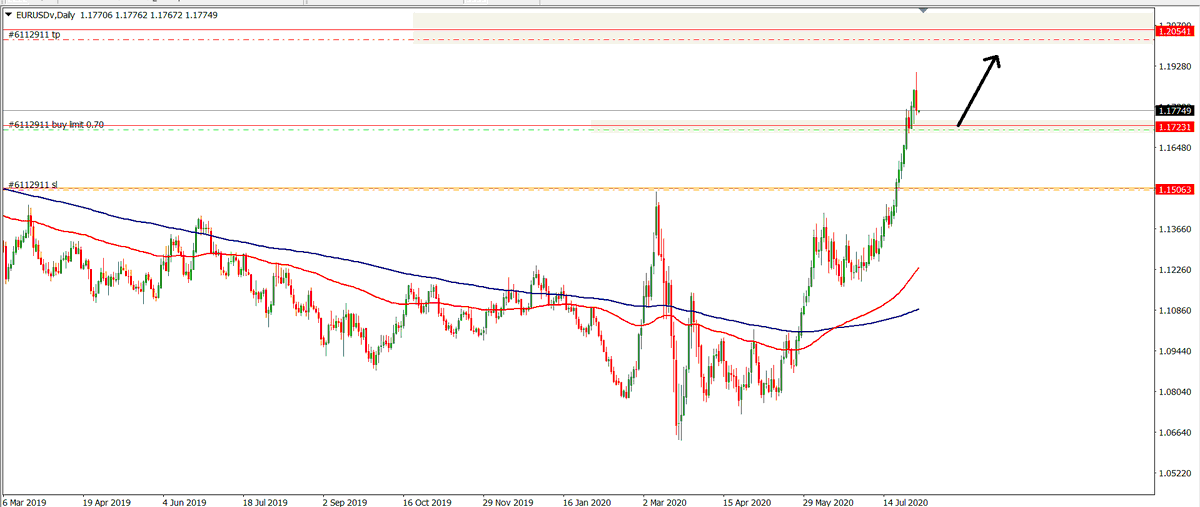Image resolution: width=1200 pixels, height=507 pixels.
Task: Click the 29 May 2020 date label
Action: click(x=829, y=501)
